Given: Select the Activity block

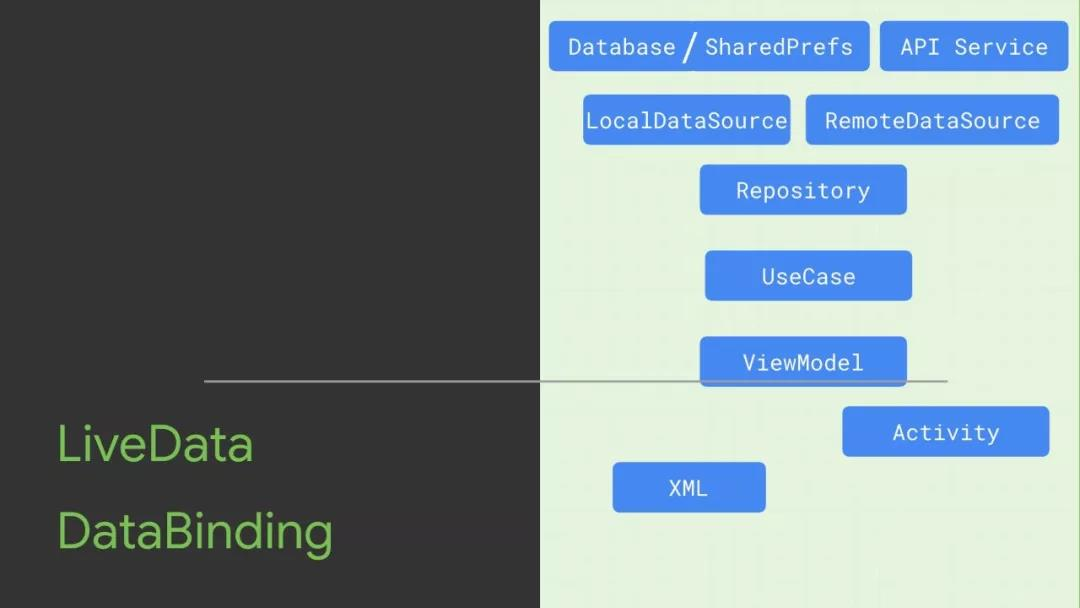Looking at the screenshot, I should [946, 432].
